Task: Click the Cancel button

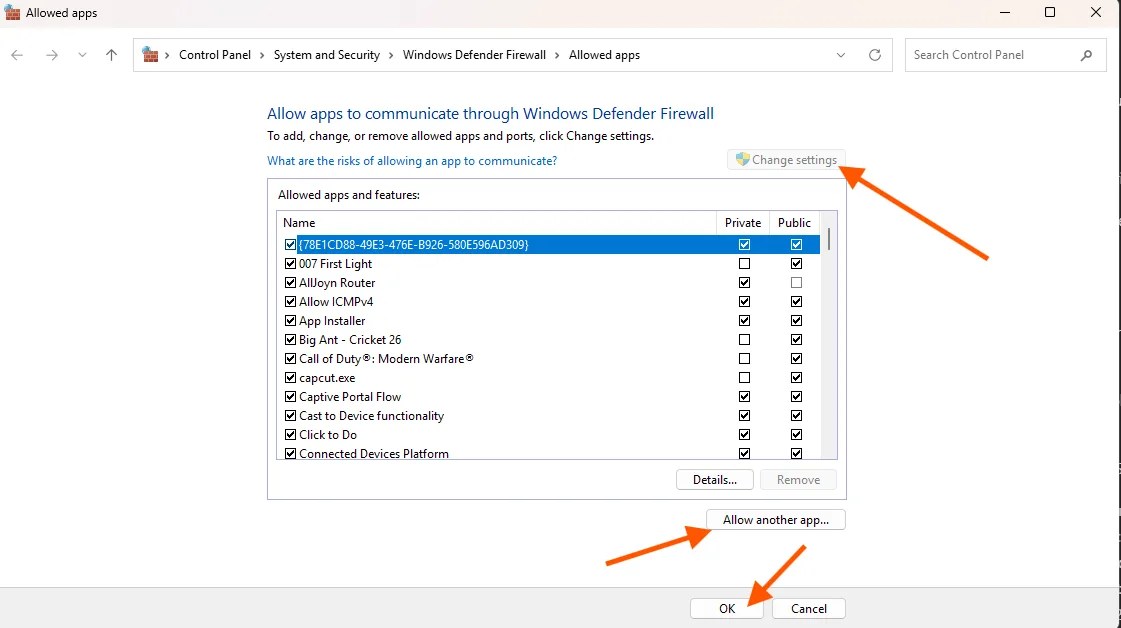Action: coord(809,609)
